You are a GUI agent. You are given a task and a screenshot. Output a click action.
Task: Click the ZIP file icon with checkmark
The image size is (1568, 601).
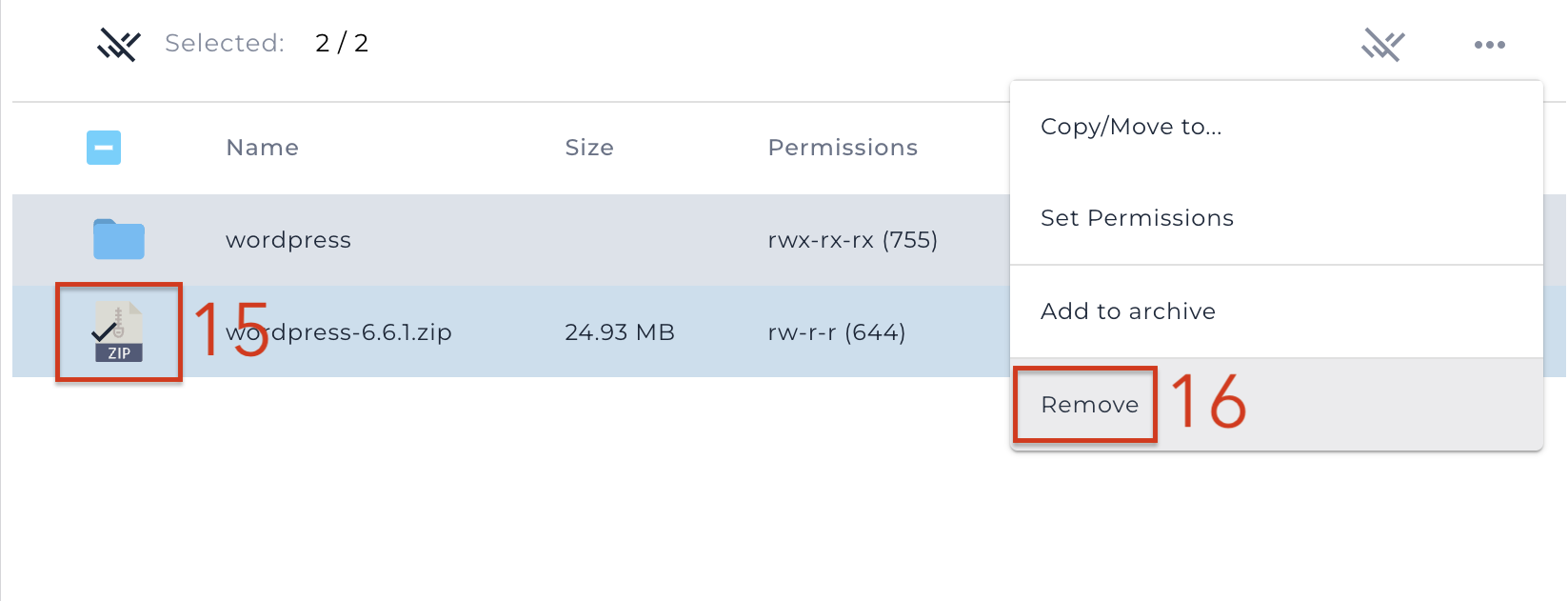coord(119,331)
